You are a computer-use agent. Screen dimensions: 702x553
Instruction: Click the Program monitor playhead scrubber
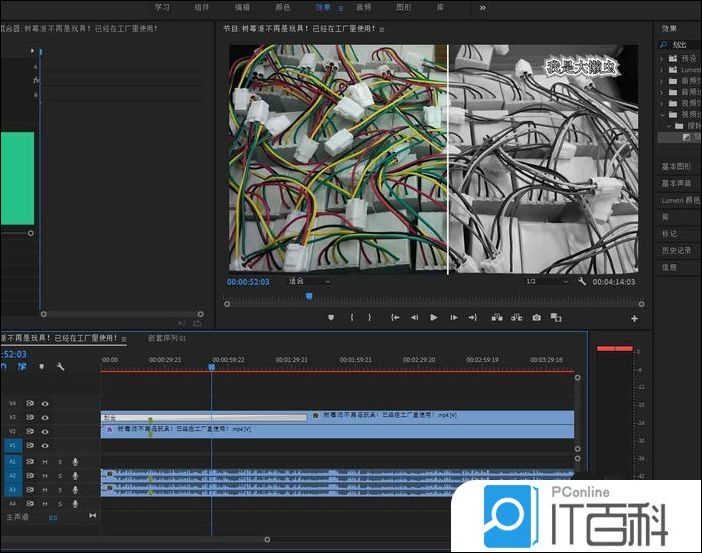point(309,296)
